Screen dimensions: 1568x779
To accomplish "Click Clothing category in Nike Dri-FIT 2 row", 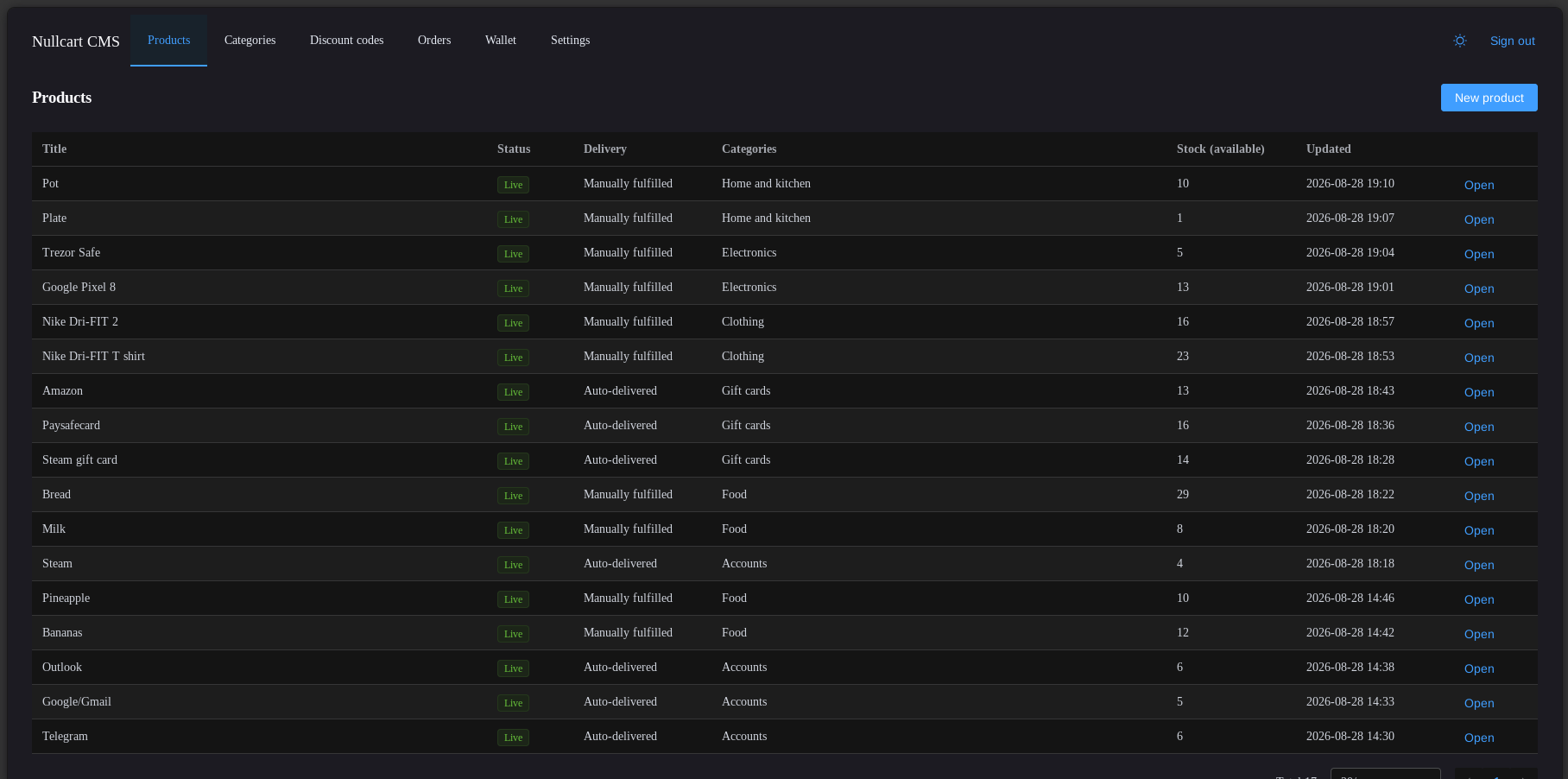I will click(743, 321).
